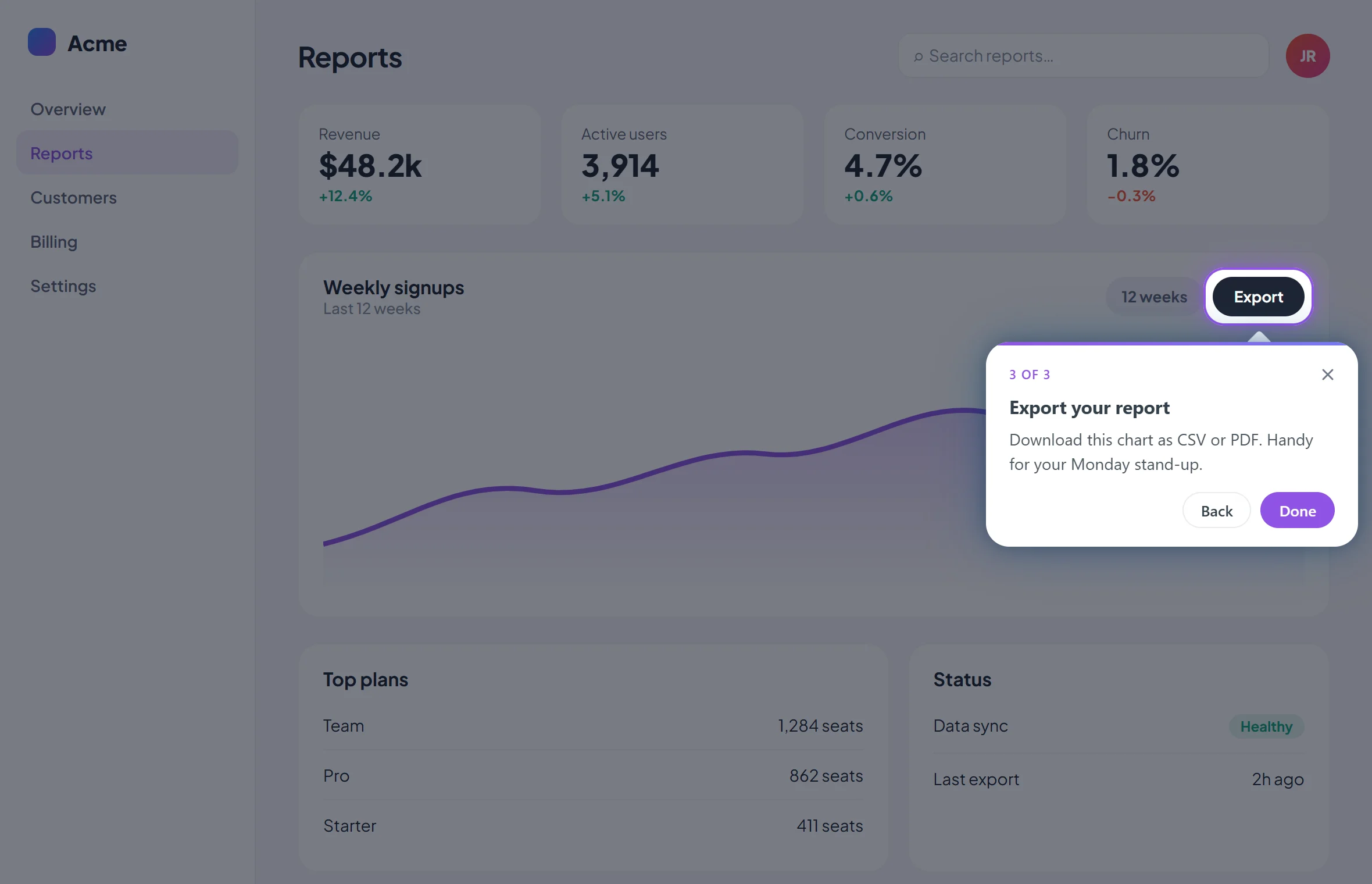Click the Last export label
This screenshot has width=1372, height=884.
pos(976,779)
